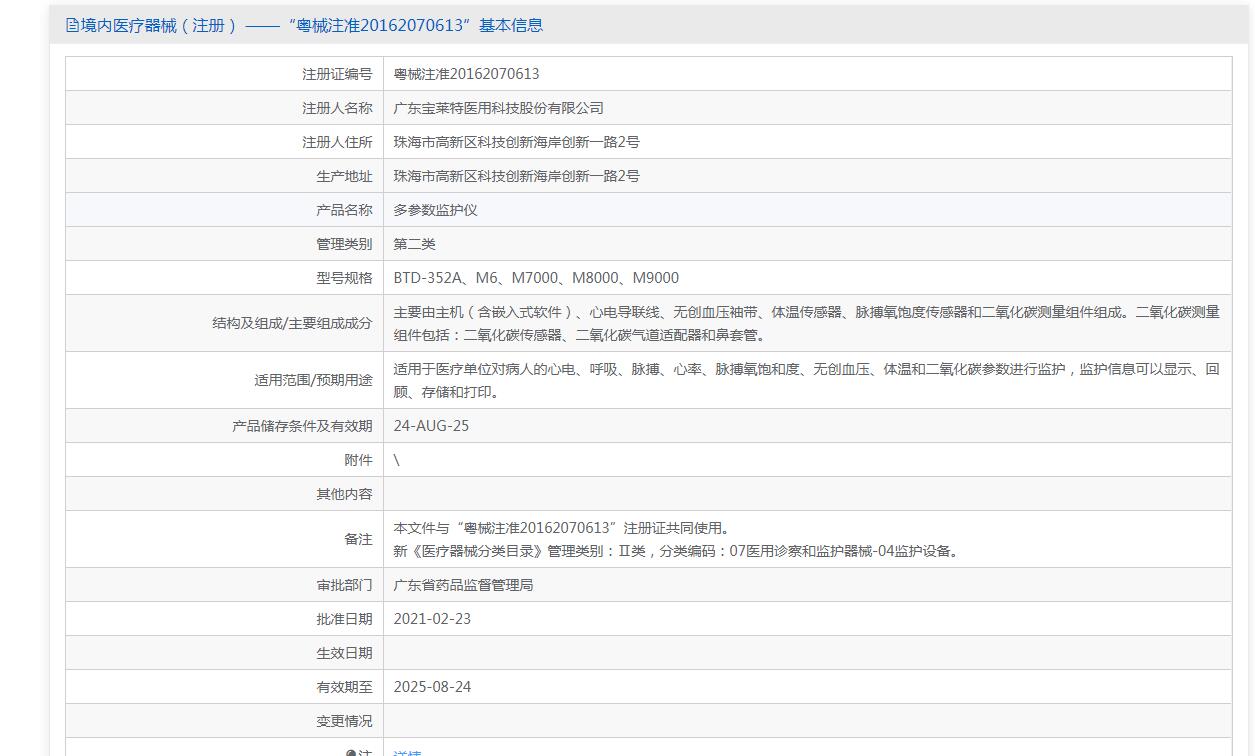The width and height of the screenshot is (1255, 756).
Task: Click the model list BTD-352A、M6、M7000
Action: pyautogui.click(x=536, y=278)
